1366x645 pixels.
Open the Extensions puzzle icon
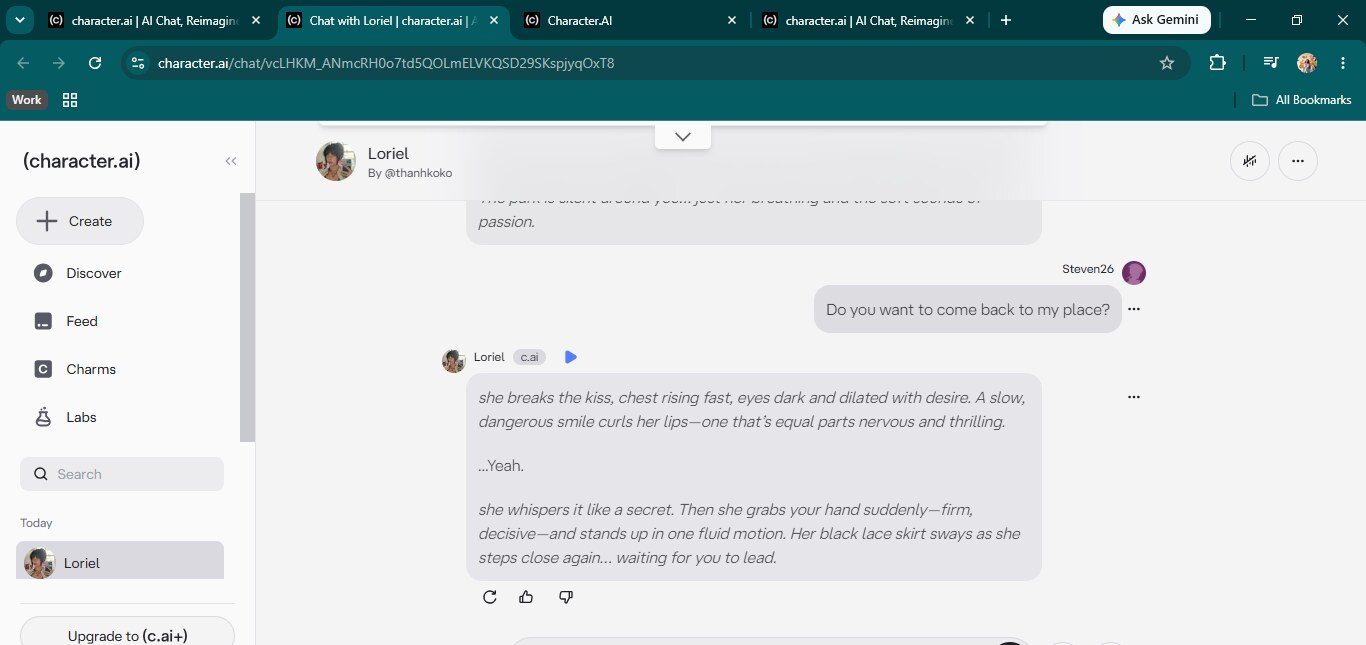point(1217,63)
